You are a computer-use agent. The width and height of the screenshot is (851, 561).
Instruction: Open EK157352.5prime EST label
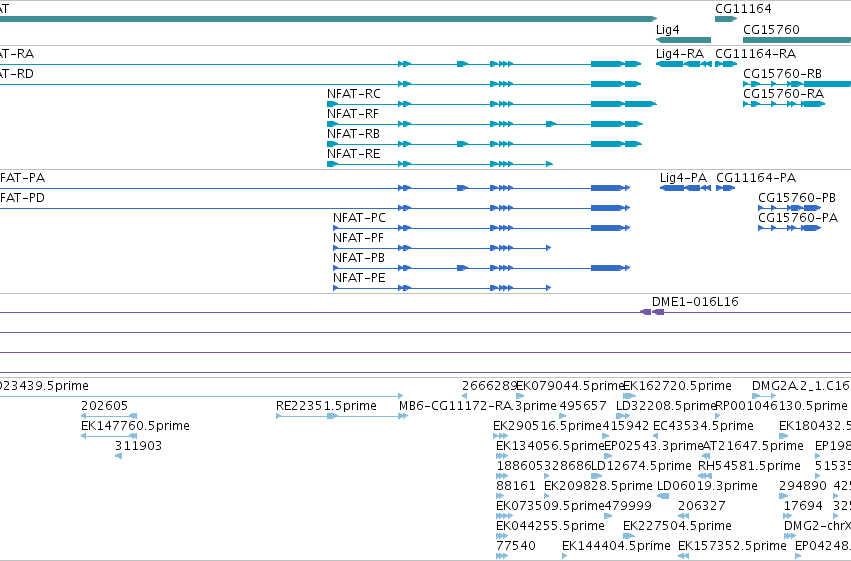(x=732, y=546)
